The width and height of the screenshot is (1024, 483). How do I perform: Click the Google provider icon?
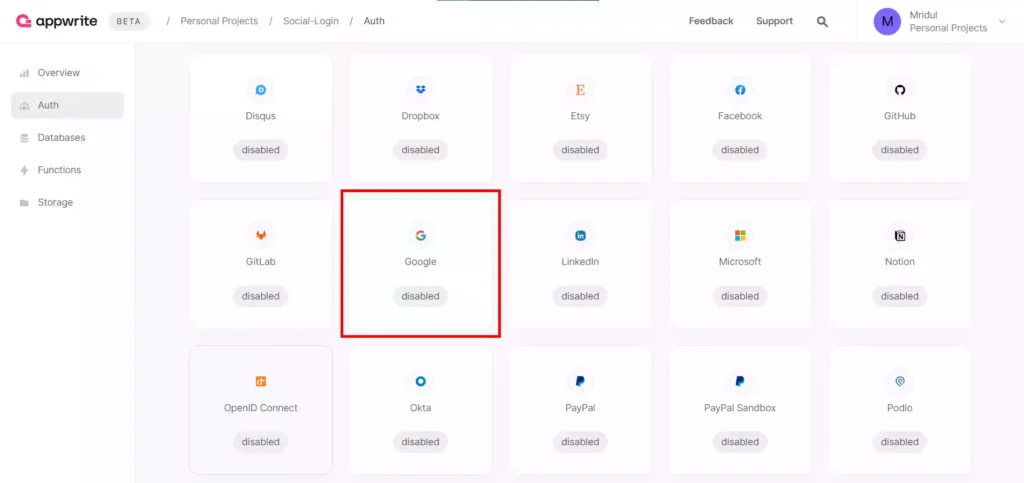(421, 236)
